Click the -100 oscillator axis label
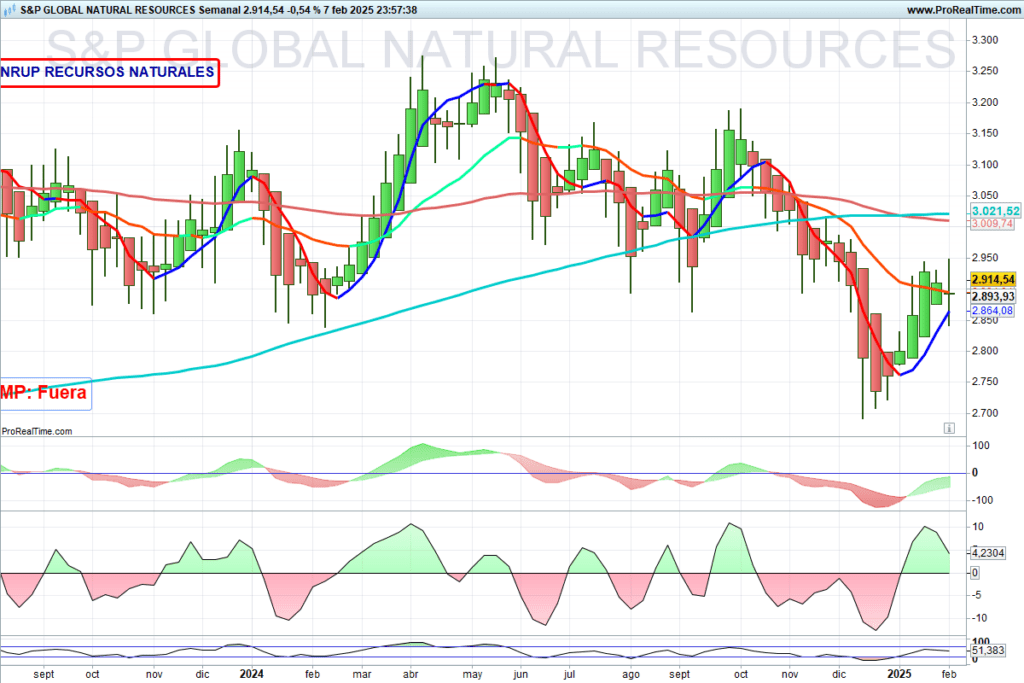Image resolution: width=1024 pixels, height=683 pixels. [982, 500]
